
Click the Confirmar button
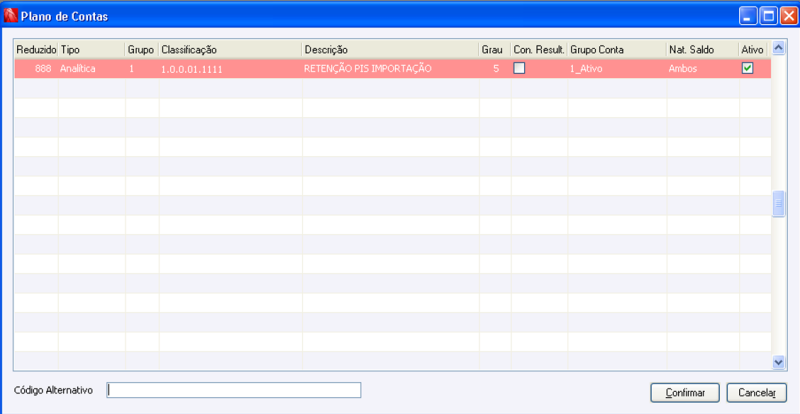coord(685,393)
